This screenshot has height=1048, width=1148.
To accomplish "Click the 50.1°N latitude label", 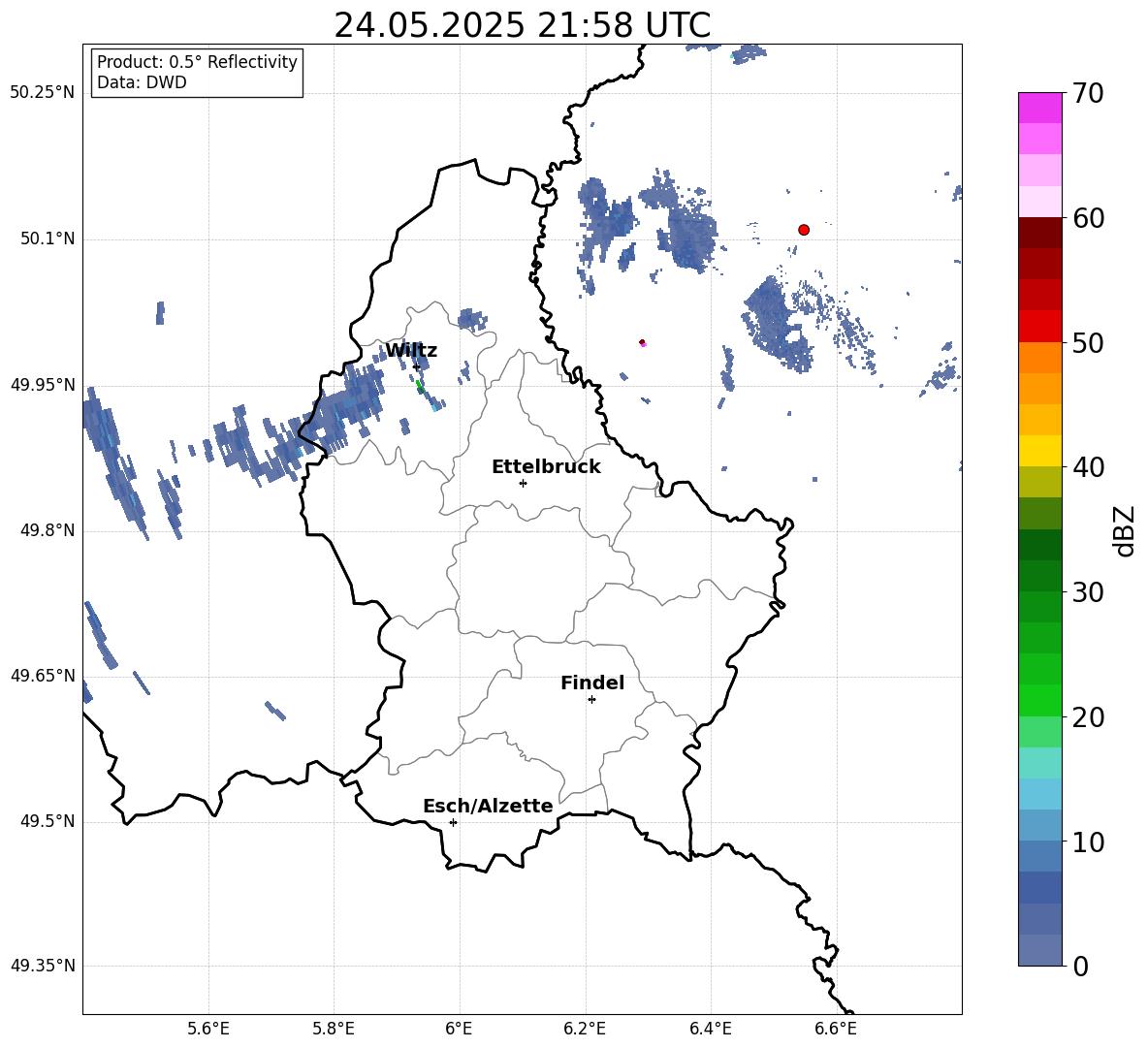I will click(x=48, y=238).
